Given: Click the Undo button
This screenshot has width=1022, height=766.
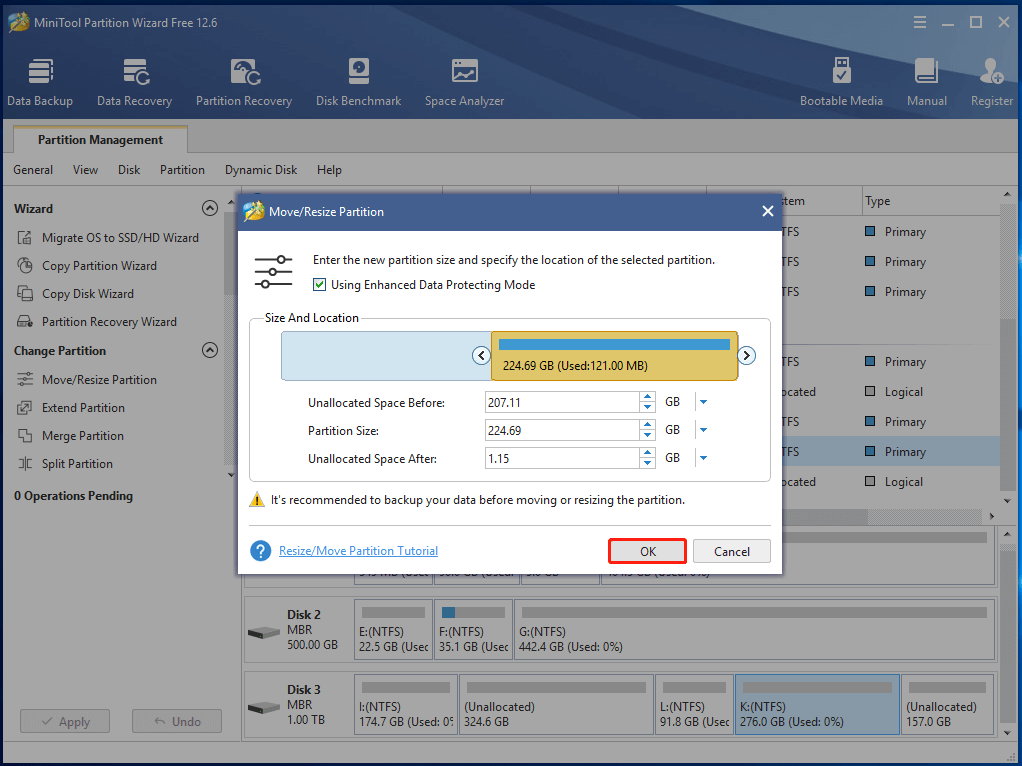Looking at the screenshot, I should tap(177, 722).
